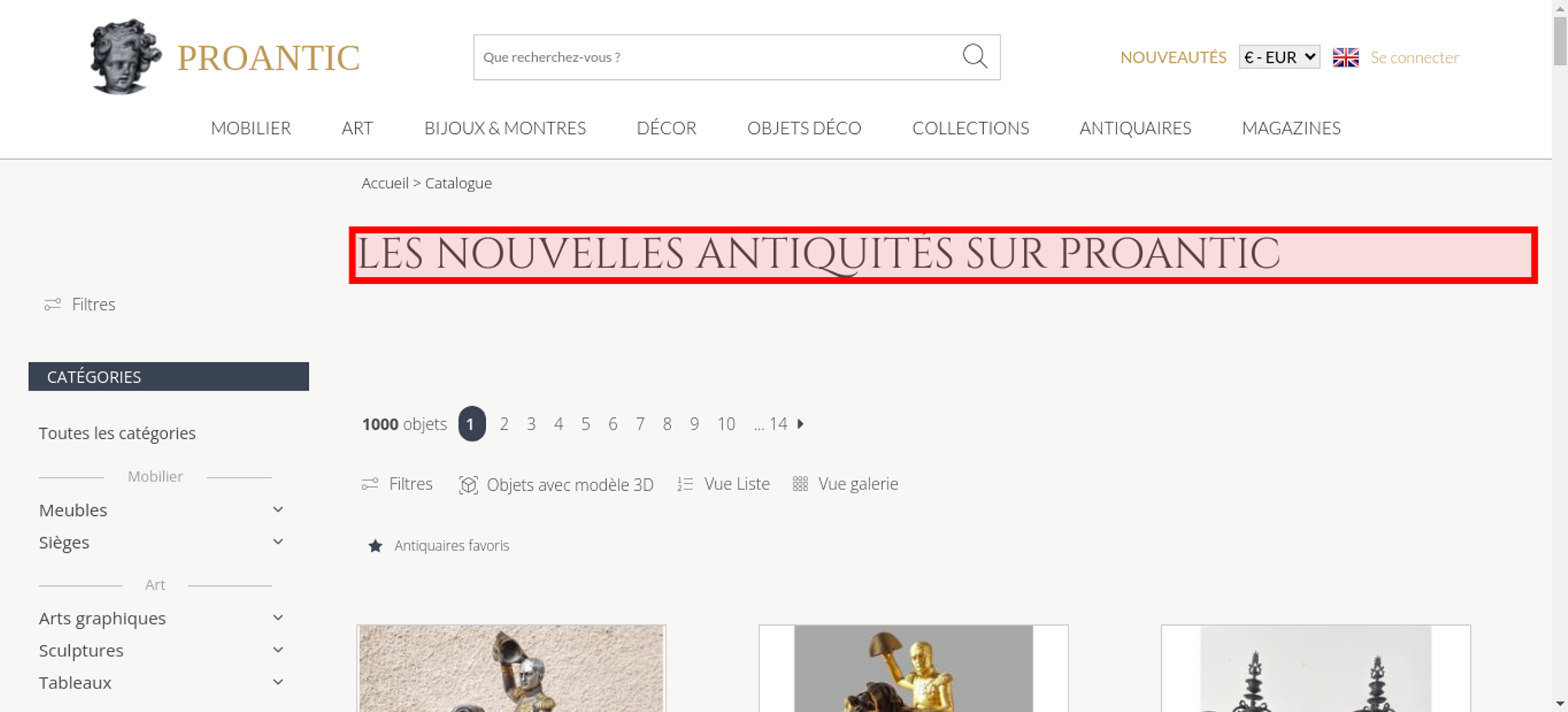Expand the Meubles category
This screenshot has width=1568, height=712.
(x=278, y=510)
